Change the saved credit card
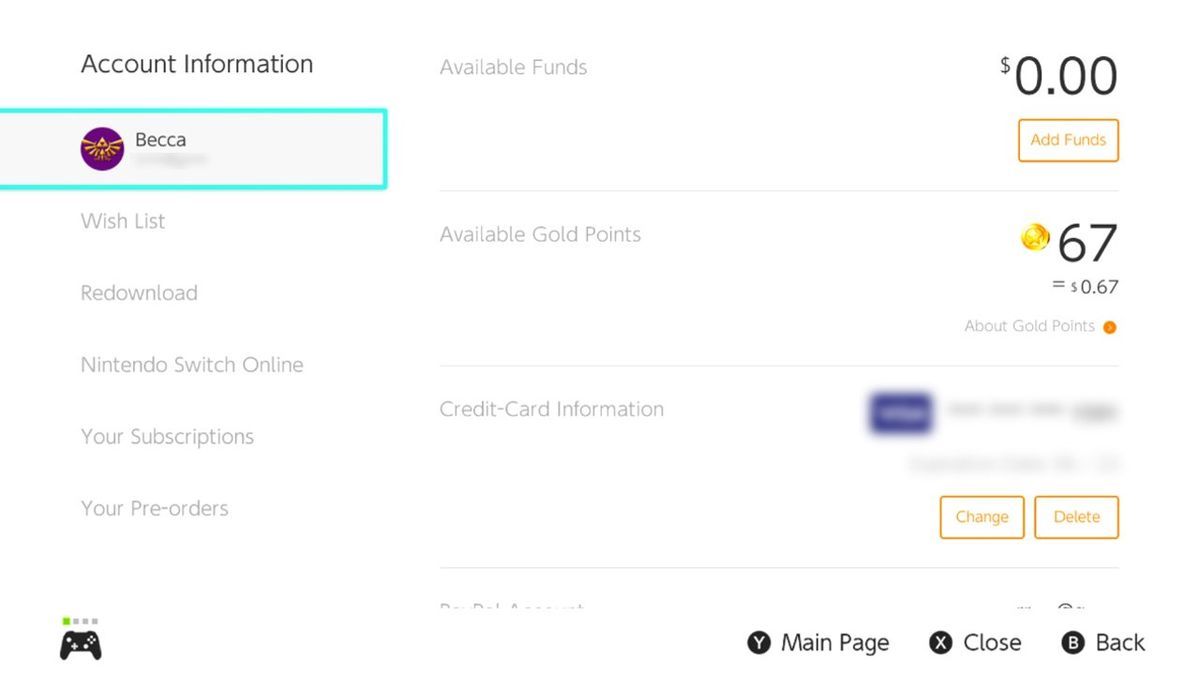Viewport: 1200px width, 675px height. [x=981, y=517]
